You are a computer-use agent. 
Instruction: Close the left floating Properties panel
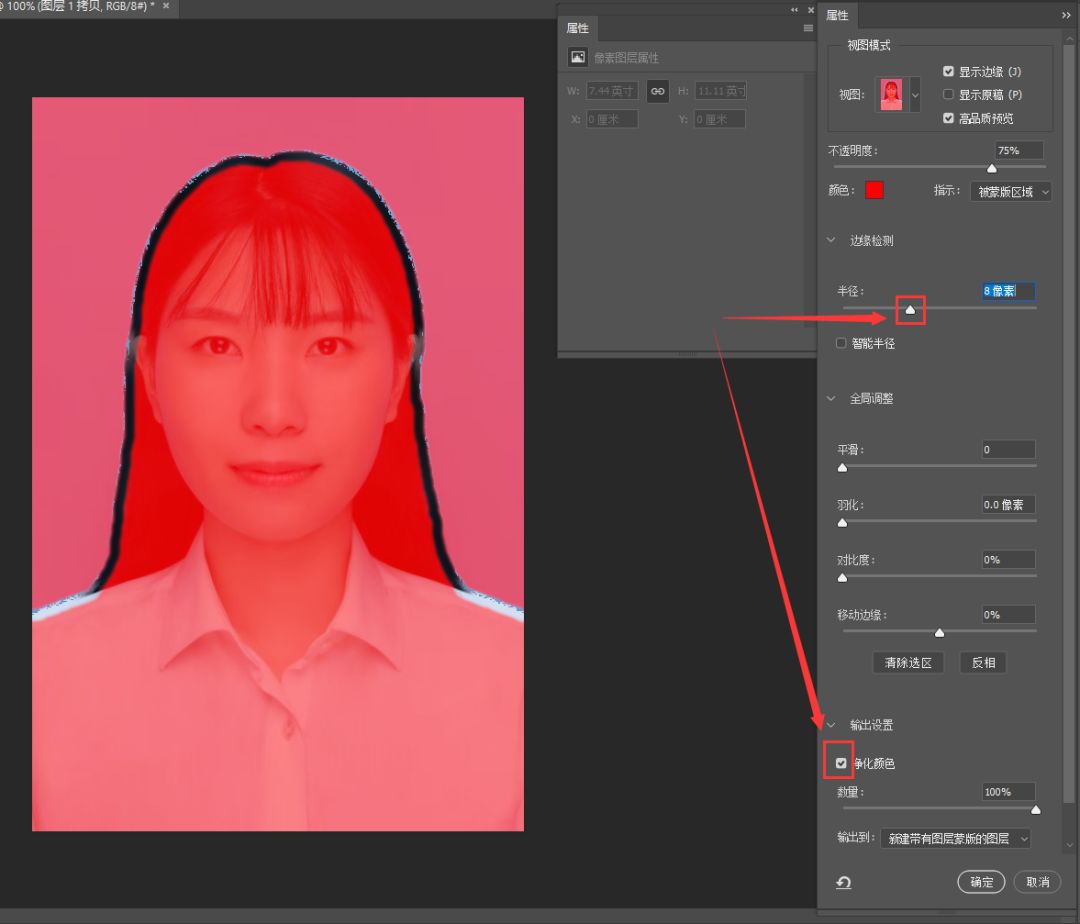[x=811, y=10]
